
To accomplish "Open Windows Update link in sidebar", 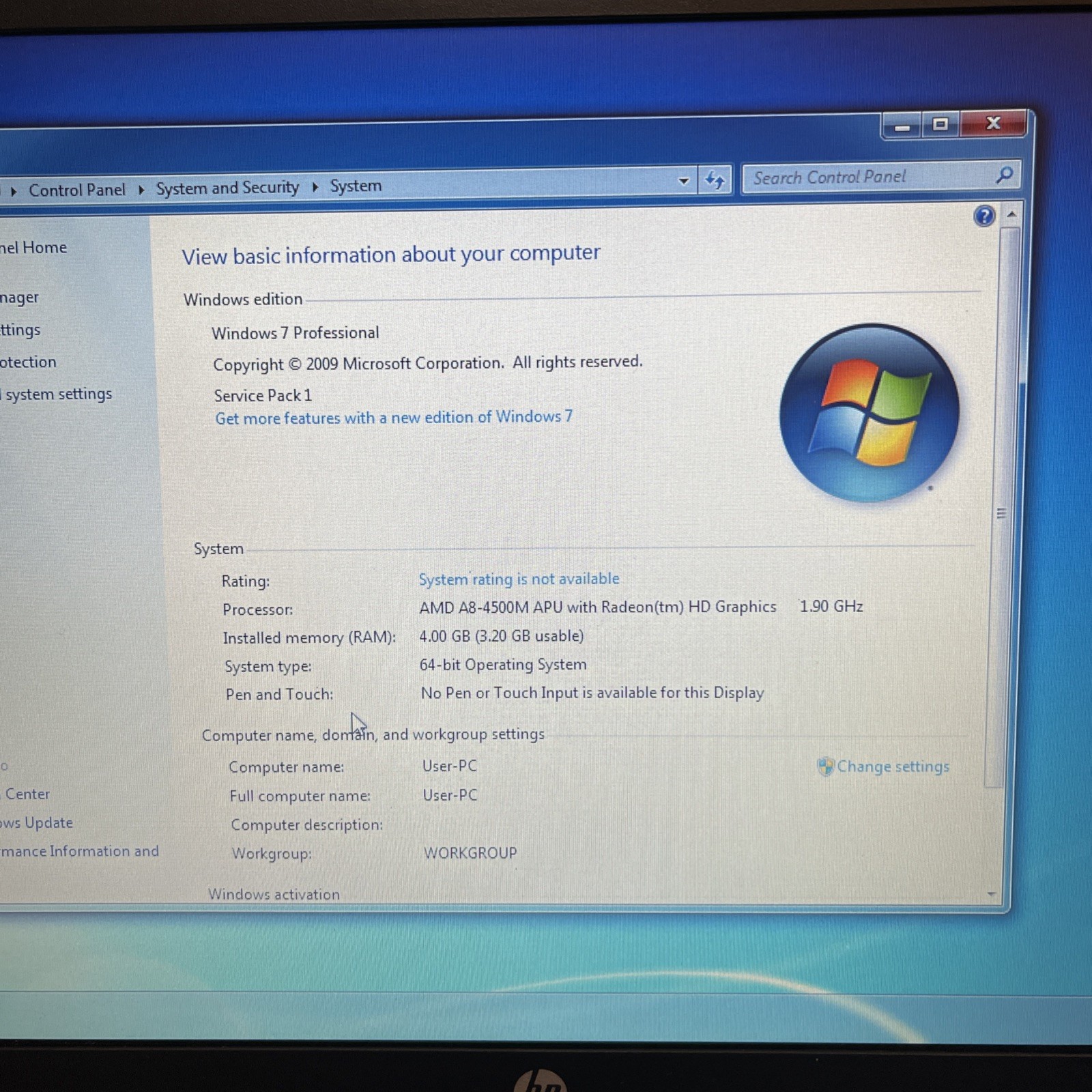I will pyautogui.click(x=36, y=822).
